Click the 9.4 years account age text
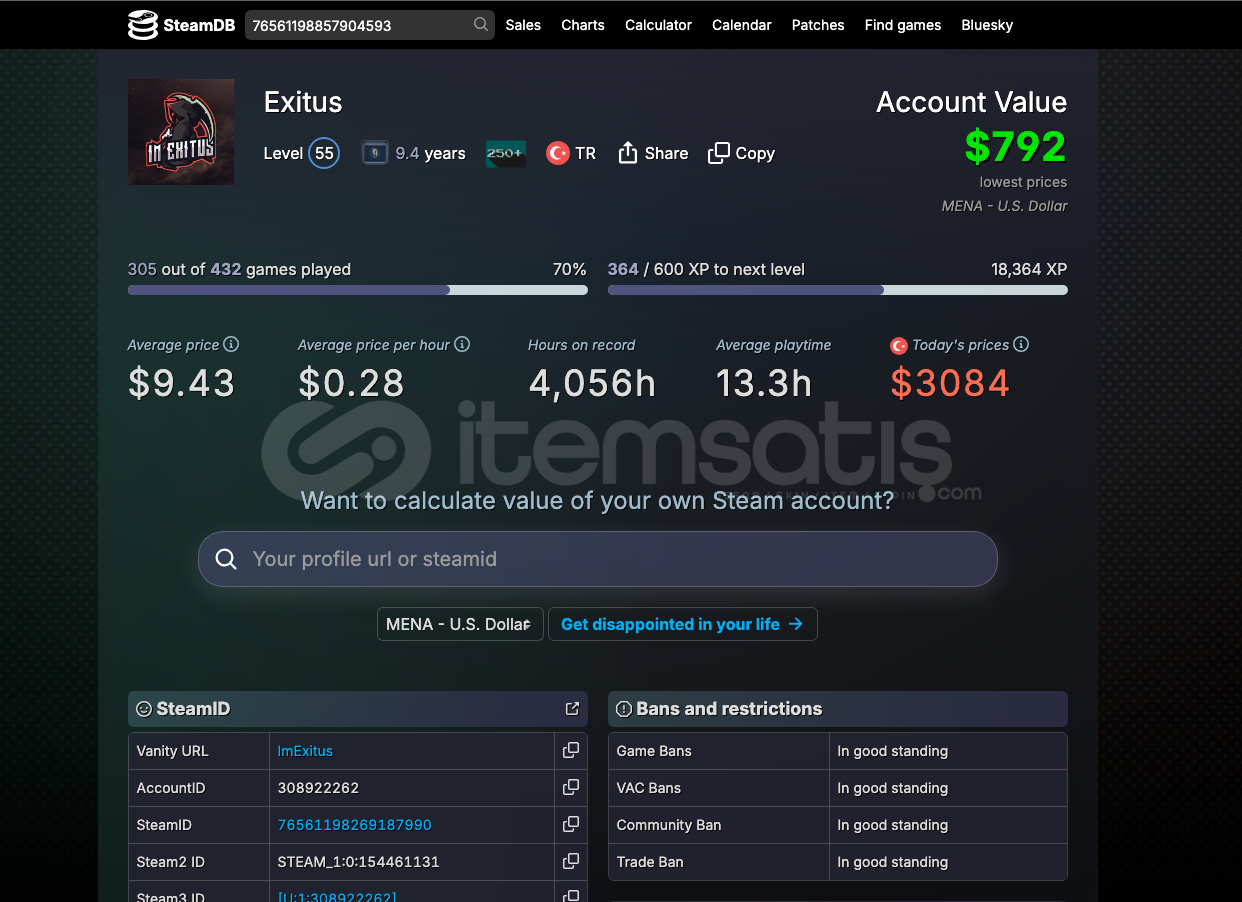The width and height of the screenshot is (1242, 902). click(430, 153)
